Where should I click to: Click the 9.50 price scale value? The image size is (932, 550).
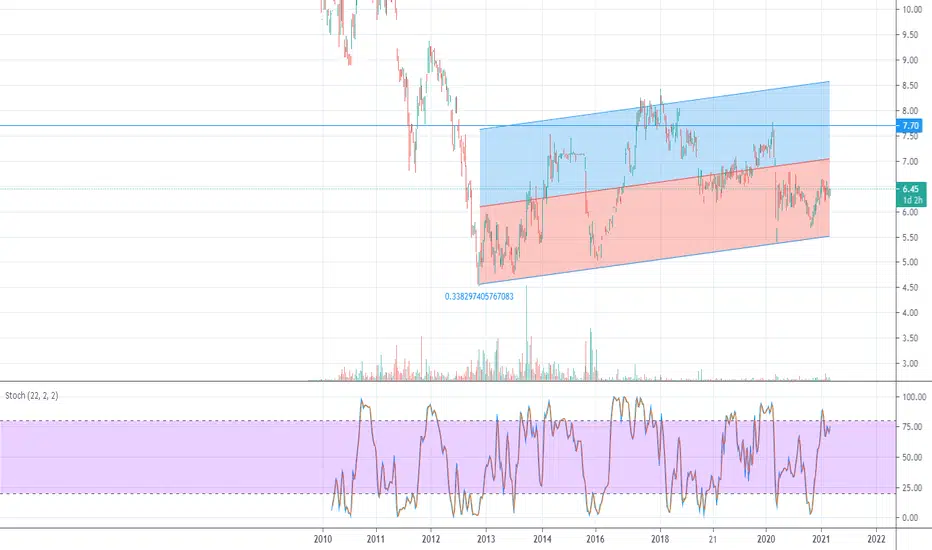coord(910,34)
